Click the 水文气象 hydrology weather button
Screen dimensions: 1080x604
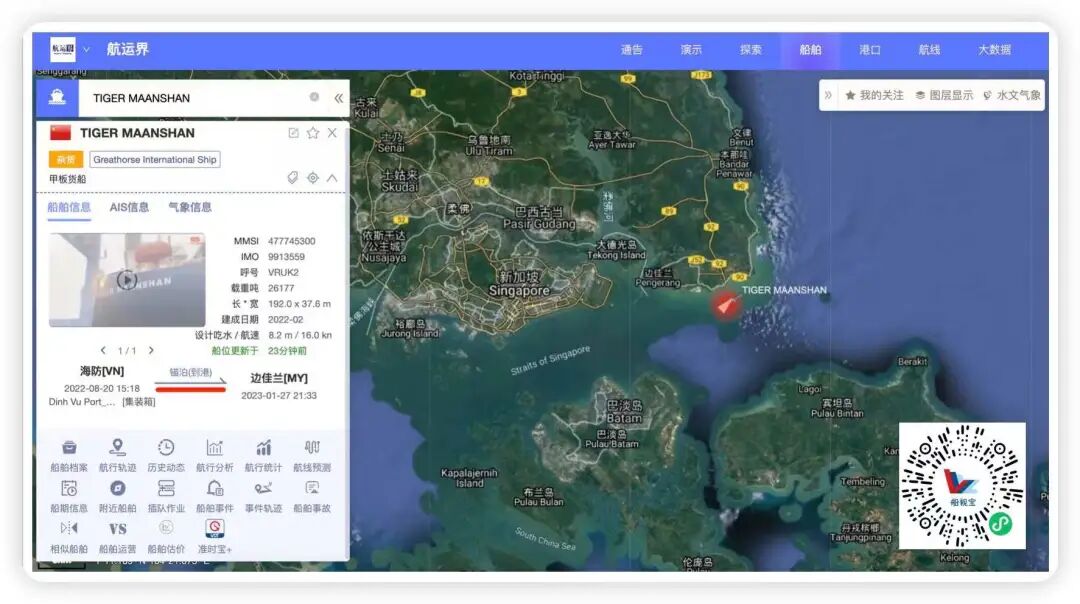click(1012, 95)
